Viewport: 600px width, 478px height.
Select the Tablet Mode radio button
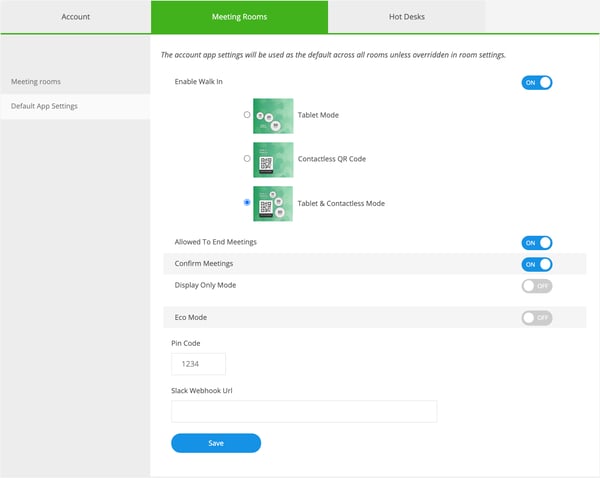[247, 115]
